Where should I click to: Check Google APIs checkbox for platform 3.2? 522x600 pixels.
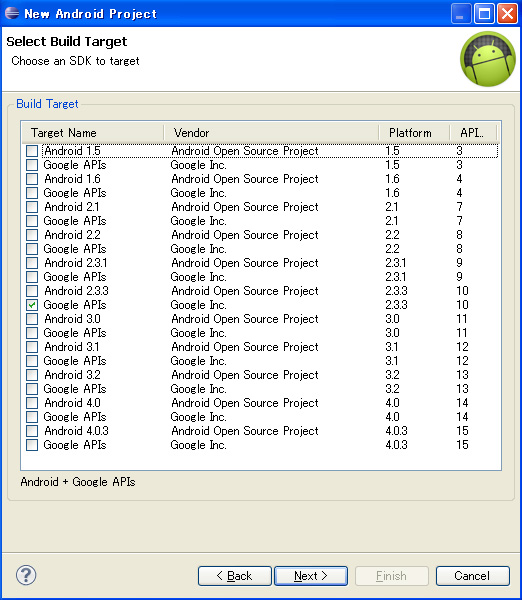32,389
